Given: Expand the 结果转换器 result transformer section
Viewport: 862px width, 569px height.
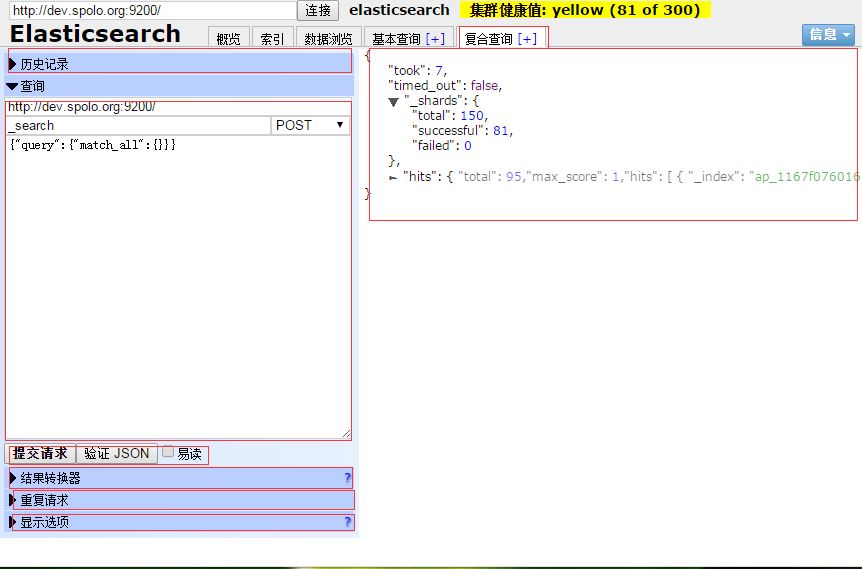Looking at the screenshot, I should 179,478.
